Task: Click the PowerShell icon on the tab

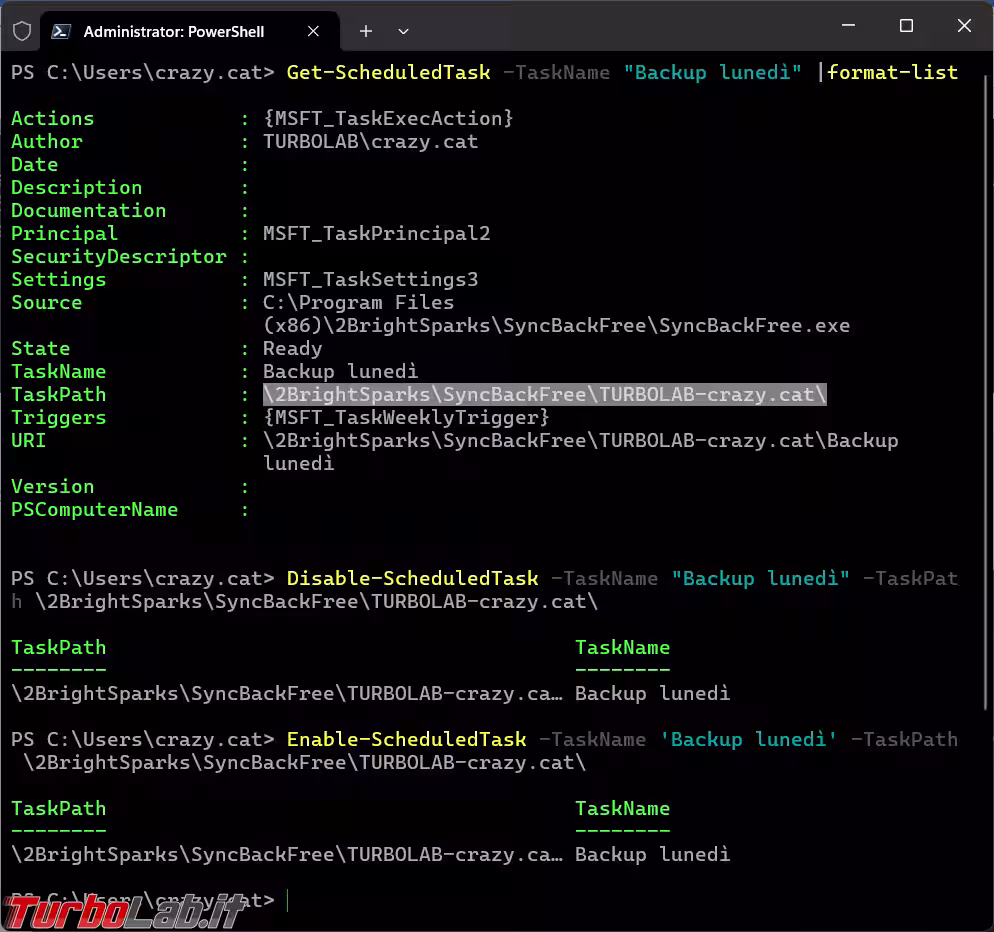Action: (x=61, y=31)
